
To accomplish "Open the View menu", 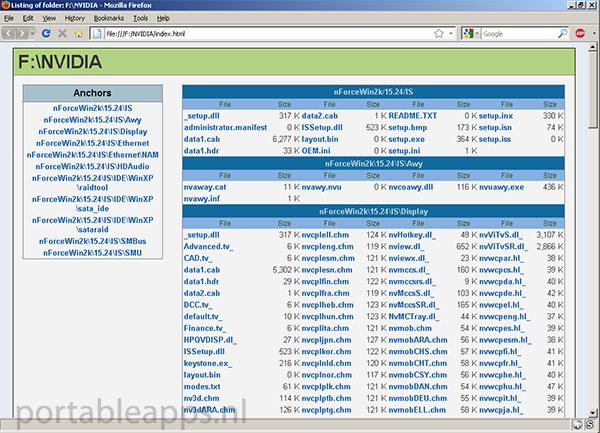I will [x=49, y=18].
